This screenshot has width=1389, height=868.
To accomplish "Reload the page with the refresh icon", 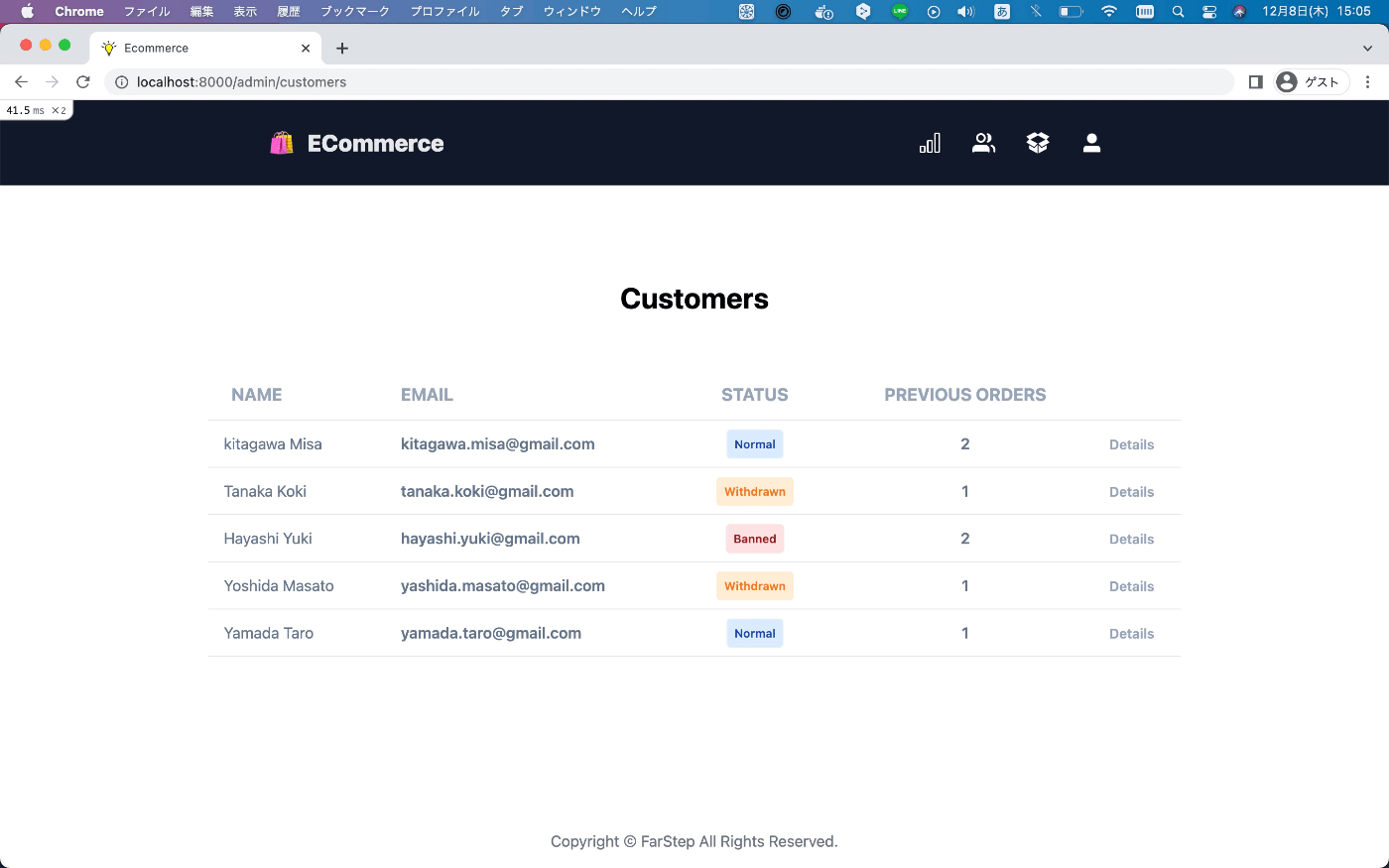I will coord(82,82).
